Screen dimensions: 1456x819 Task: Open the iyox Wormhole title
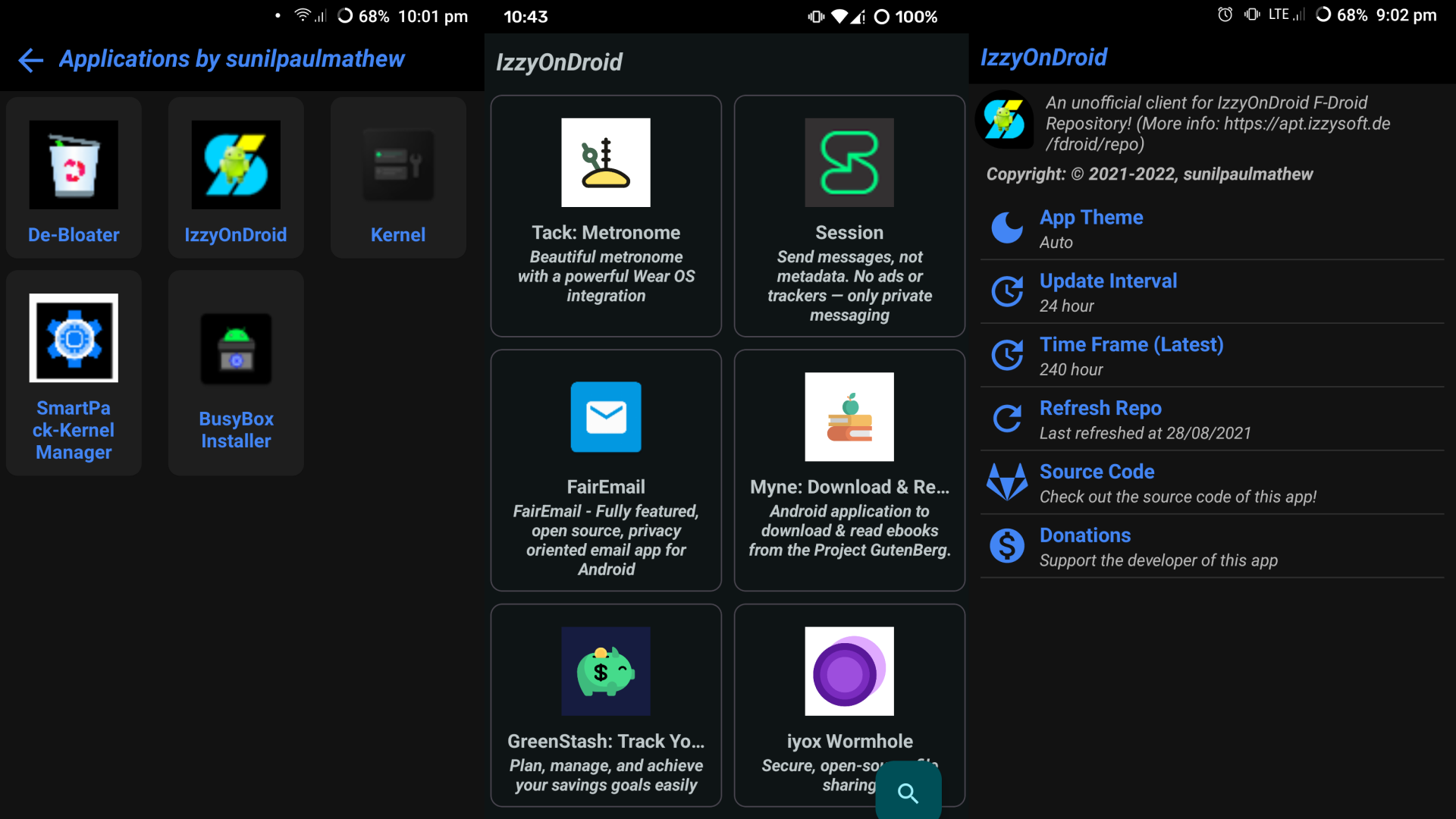(x=849, y=741)
